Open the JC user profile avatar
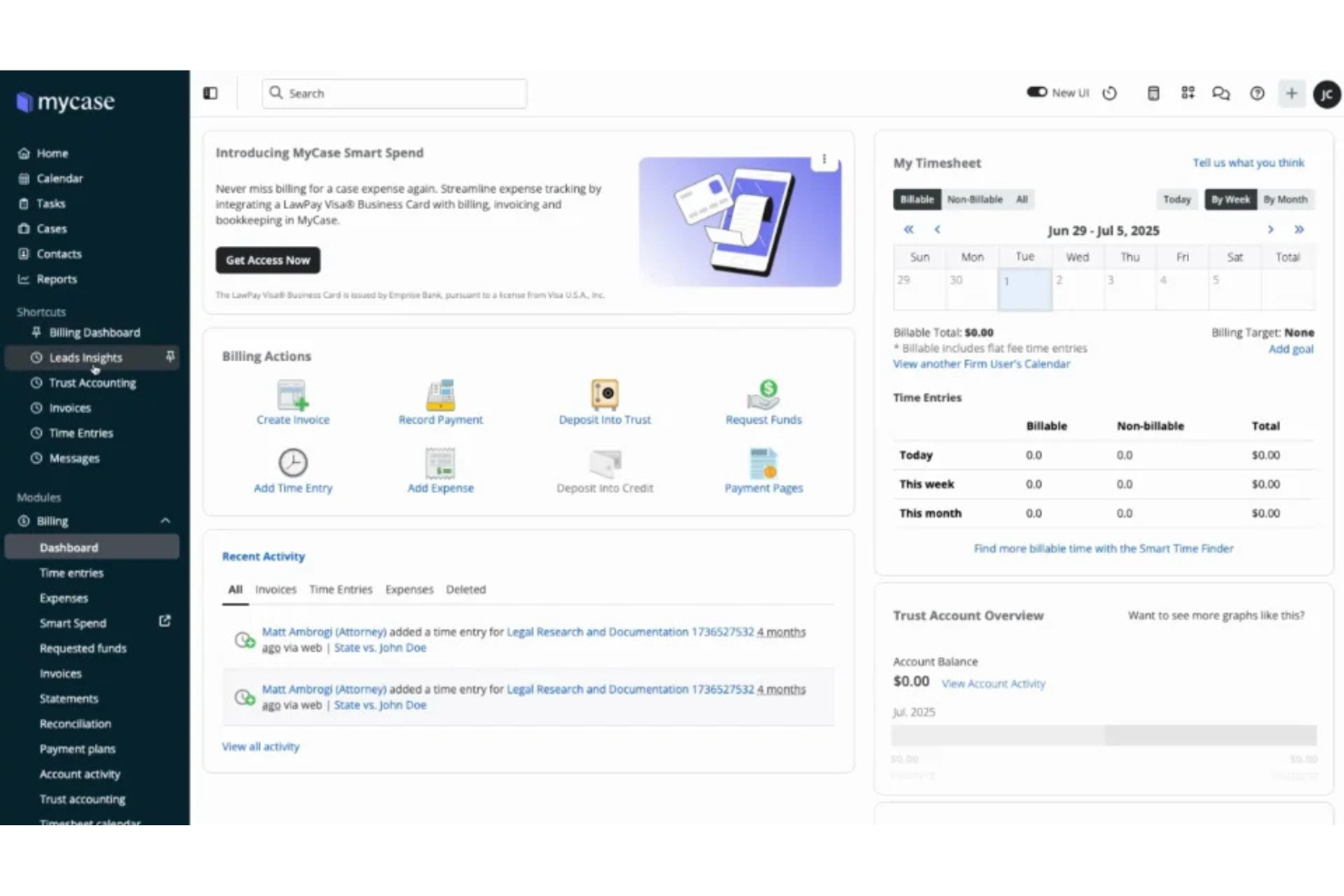This screenshot has height=896, width=1344. pyautogui.click(x=1327, y=94)
